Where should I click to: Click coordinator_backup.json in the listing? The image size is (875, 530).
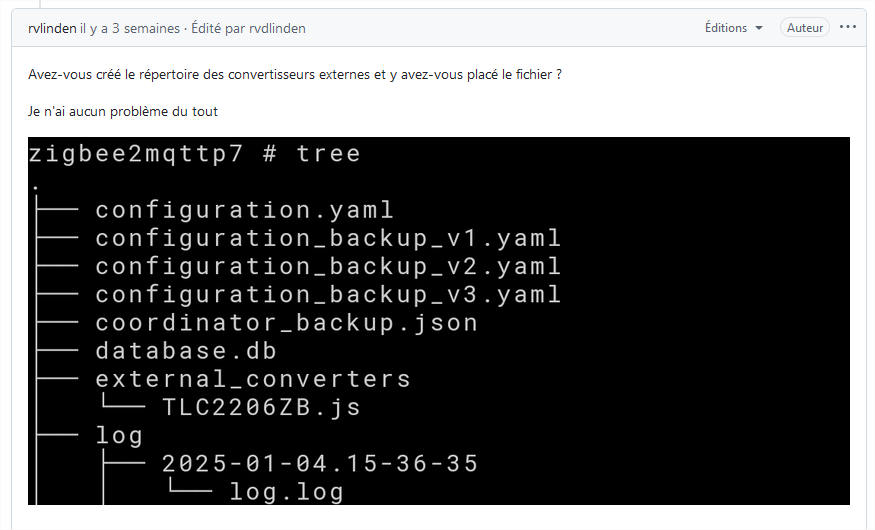(286, 323)
